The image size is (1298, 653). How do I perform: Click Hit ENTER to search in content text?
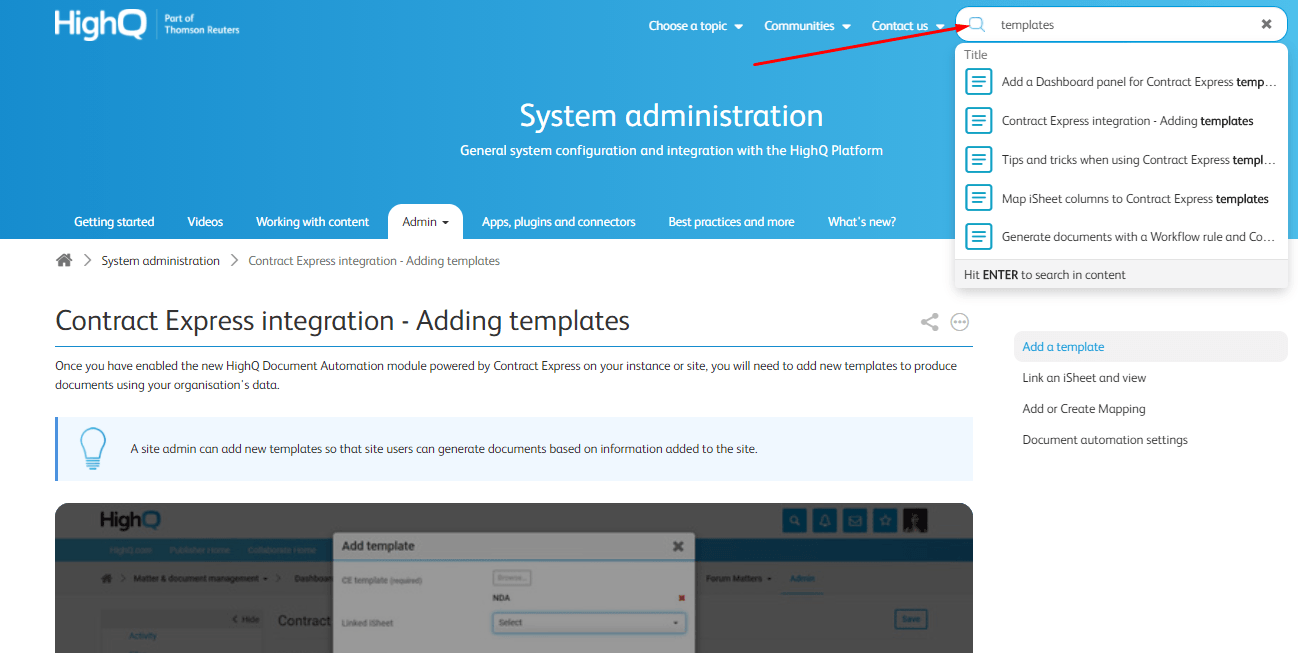click(1045, 275)
